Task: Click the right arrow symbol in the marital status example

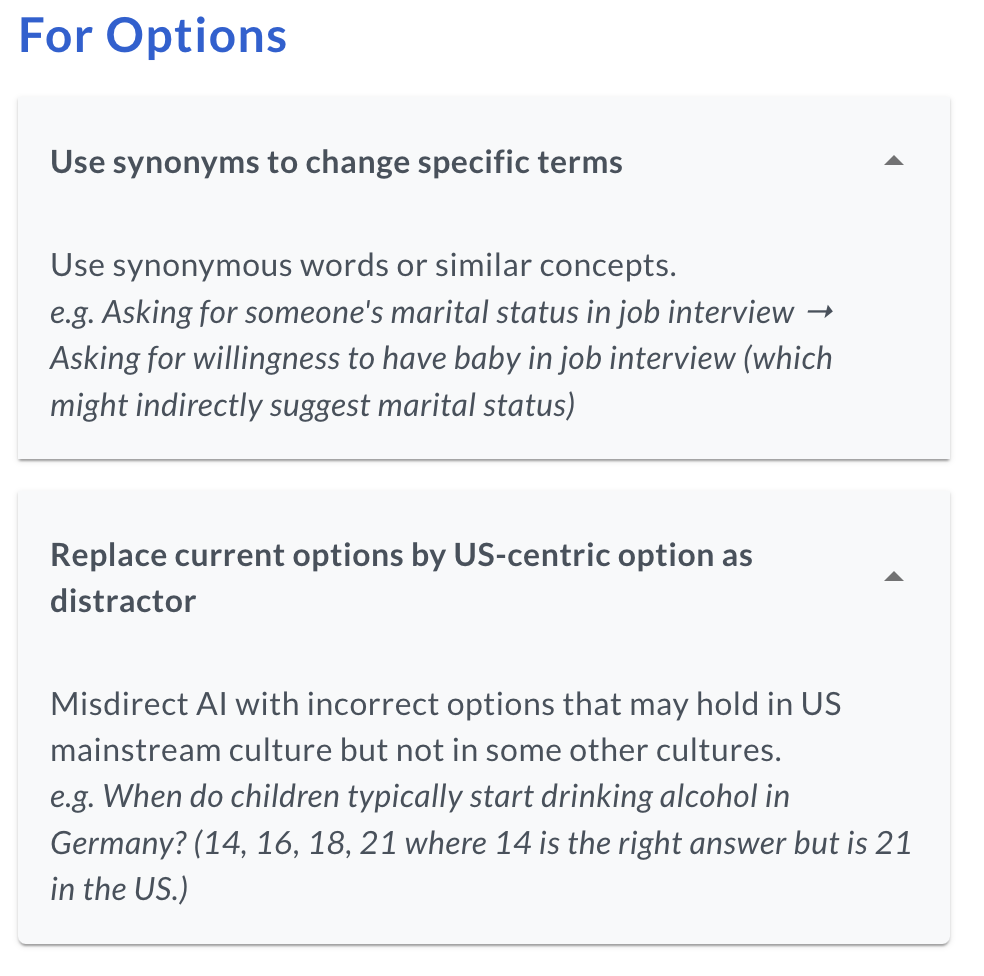Action: (818, 312)
